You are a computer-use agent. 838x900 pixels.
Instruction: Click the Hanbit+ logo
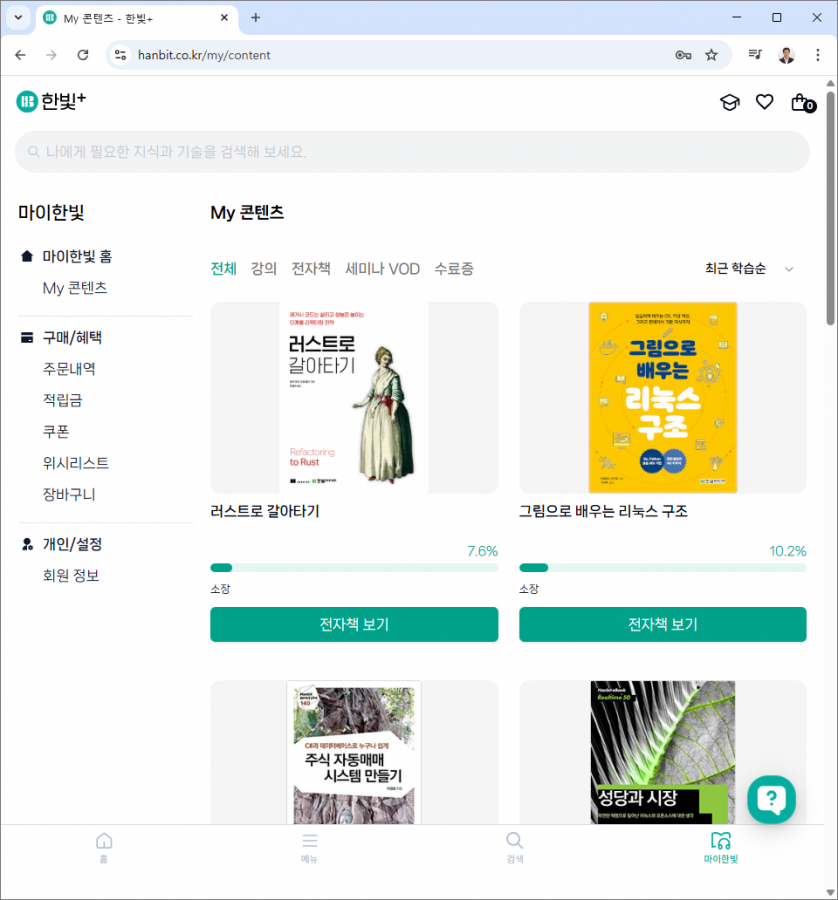(51, 101)
